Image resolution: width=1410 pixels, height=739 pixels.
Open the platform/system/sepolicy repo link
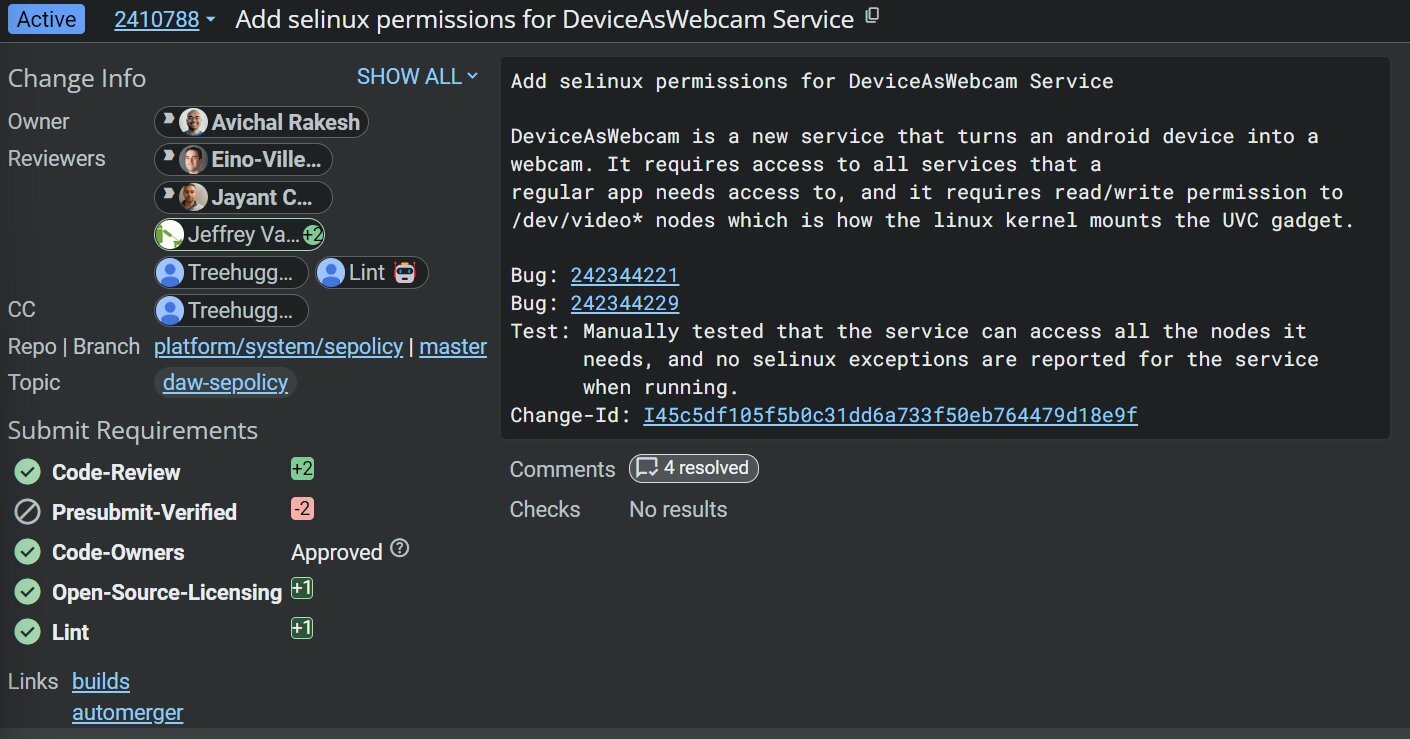(278, 347)
